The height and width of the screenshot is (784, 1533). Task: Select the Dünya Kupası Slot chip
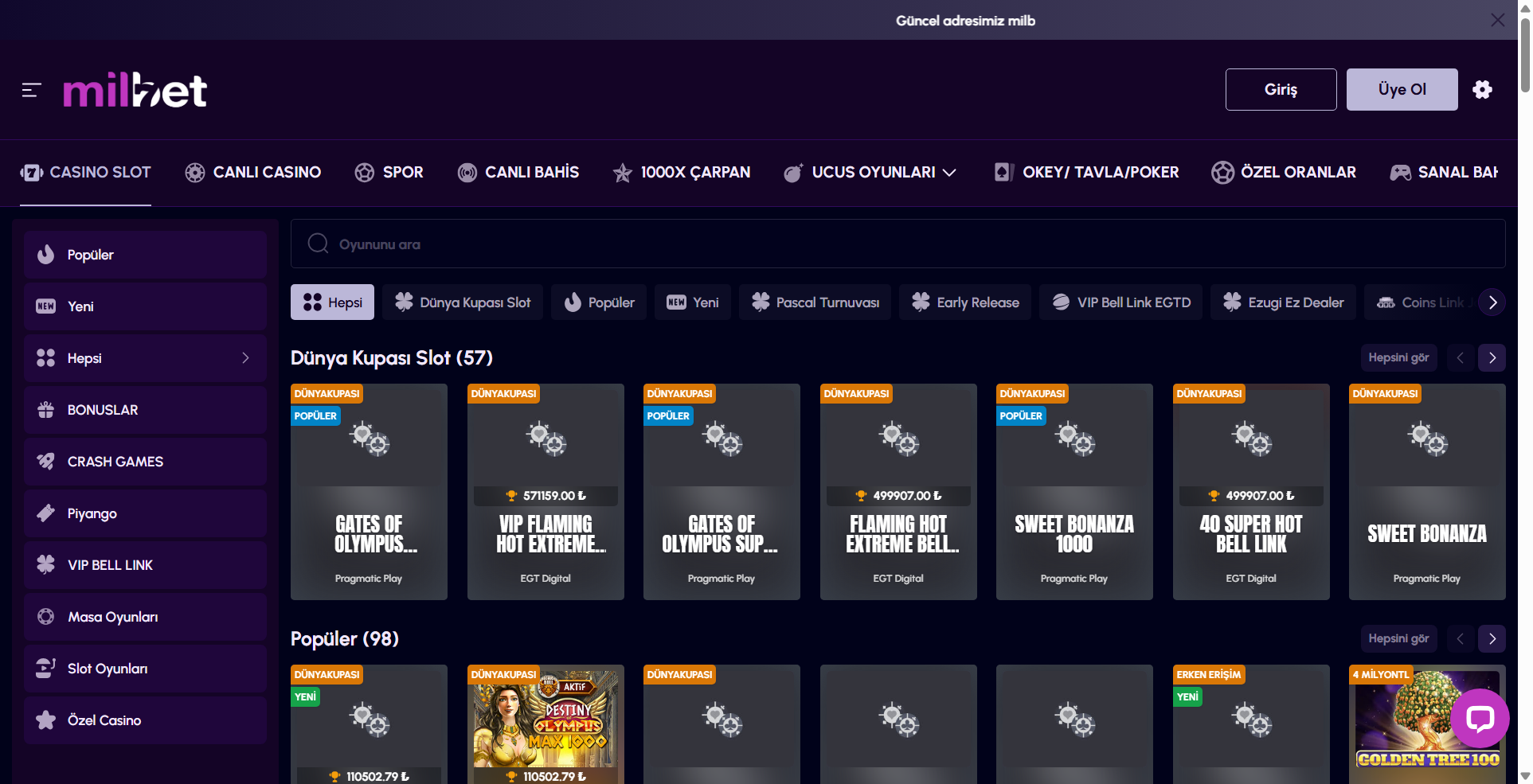click(x=463, y=302)
